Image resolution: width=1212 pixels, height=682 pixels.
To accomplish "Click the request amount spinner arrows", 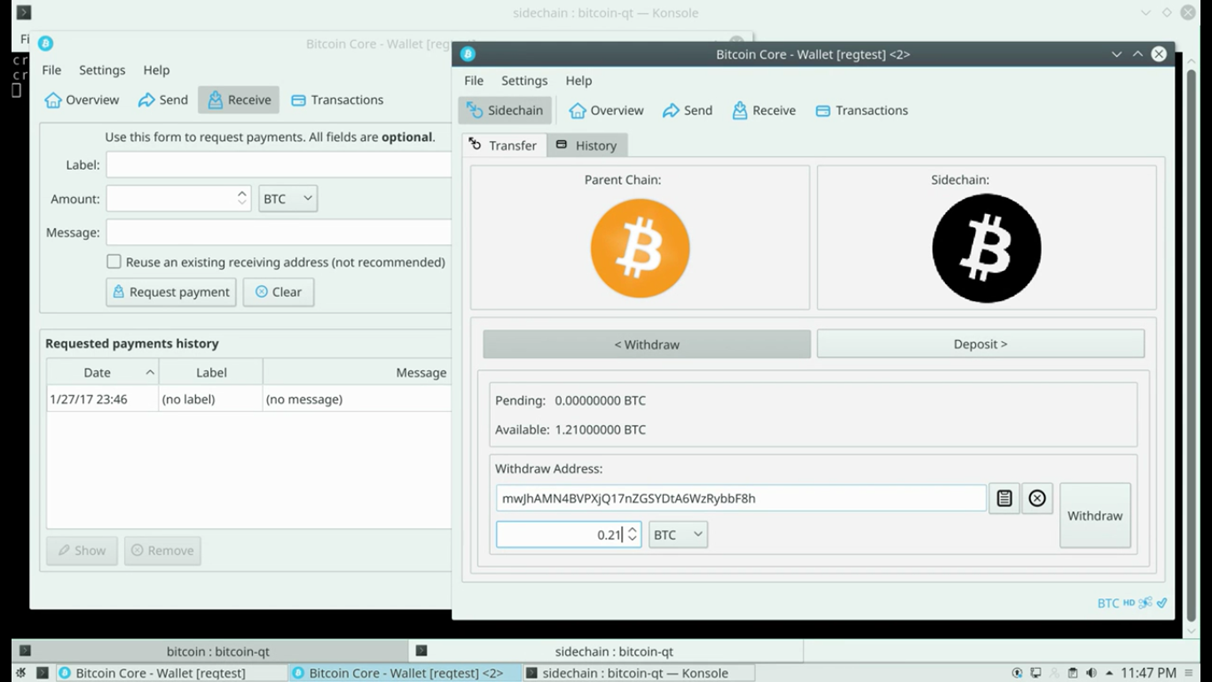I will point(242,198).
